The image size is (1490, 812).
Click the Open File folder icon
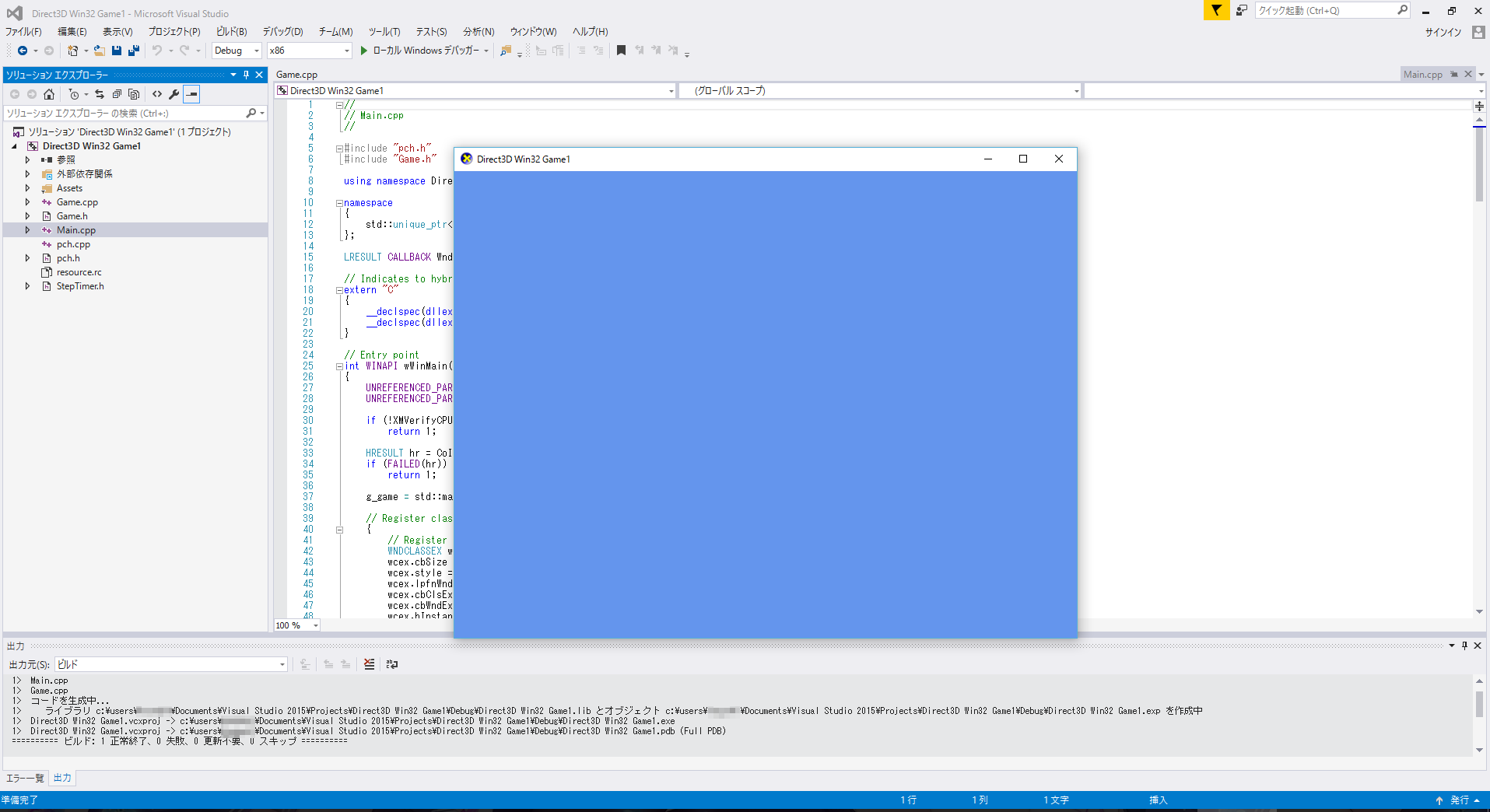point(99,51)
